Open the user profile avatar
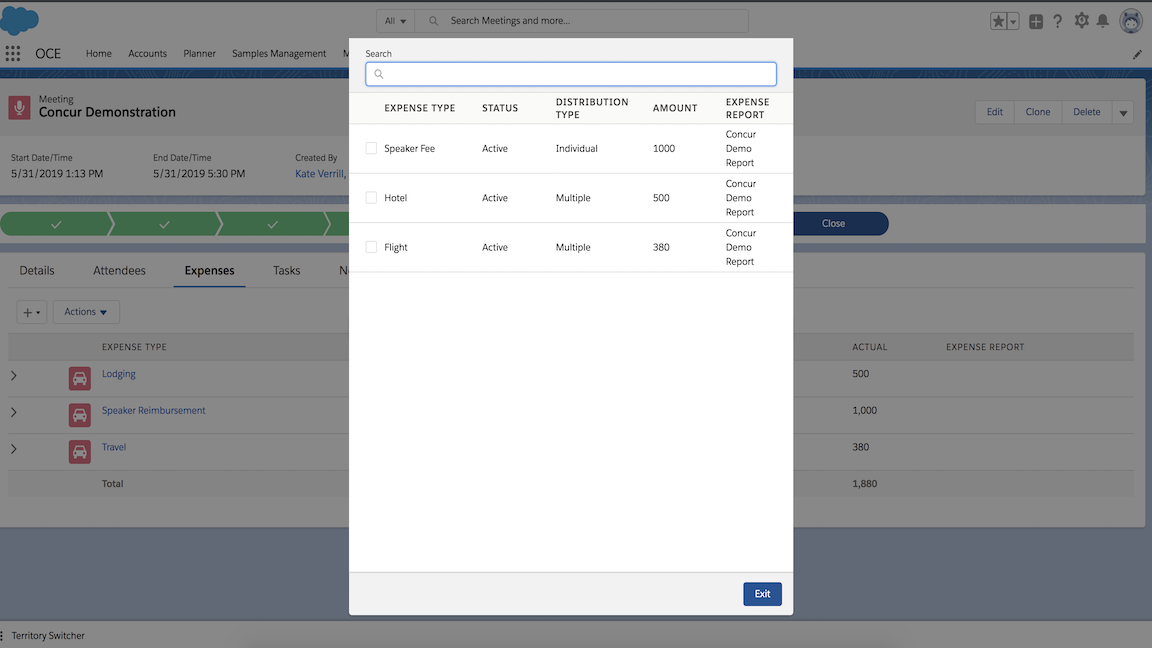Image resolution: width=1152 pixels, height=648 pixels. click(x=1131, y=21)
